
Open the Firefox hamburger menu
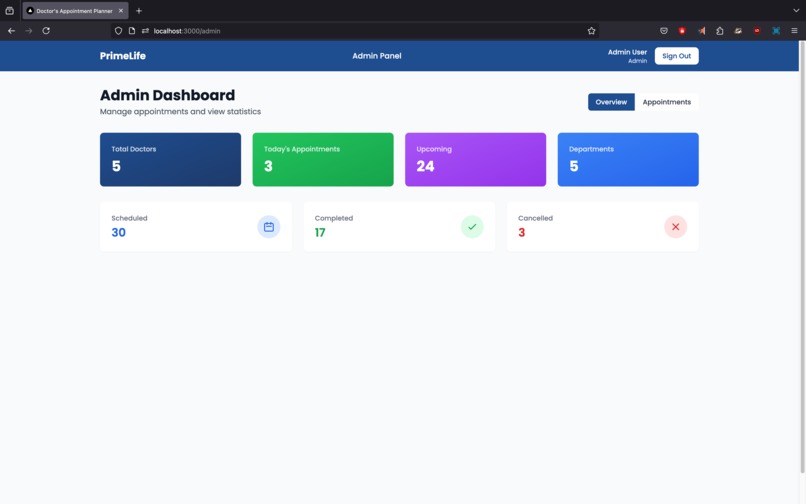(794, 31)
